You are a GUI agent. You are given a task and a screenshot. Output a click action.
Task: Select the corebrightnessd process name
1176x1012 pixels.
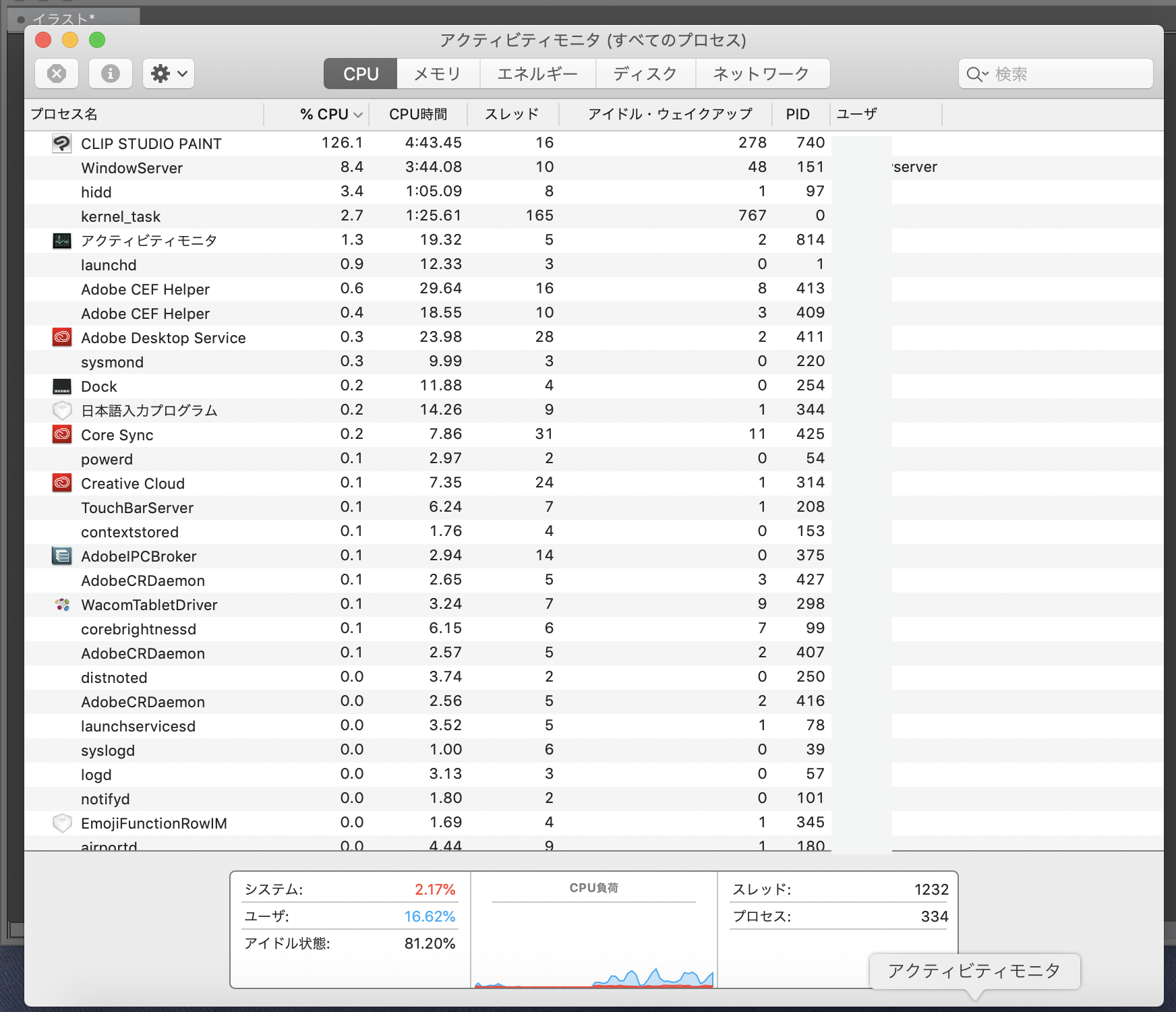pos(138,629)
